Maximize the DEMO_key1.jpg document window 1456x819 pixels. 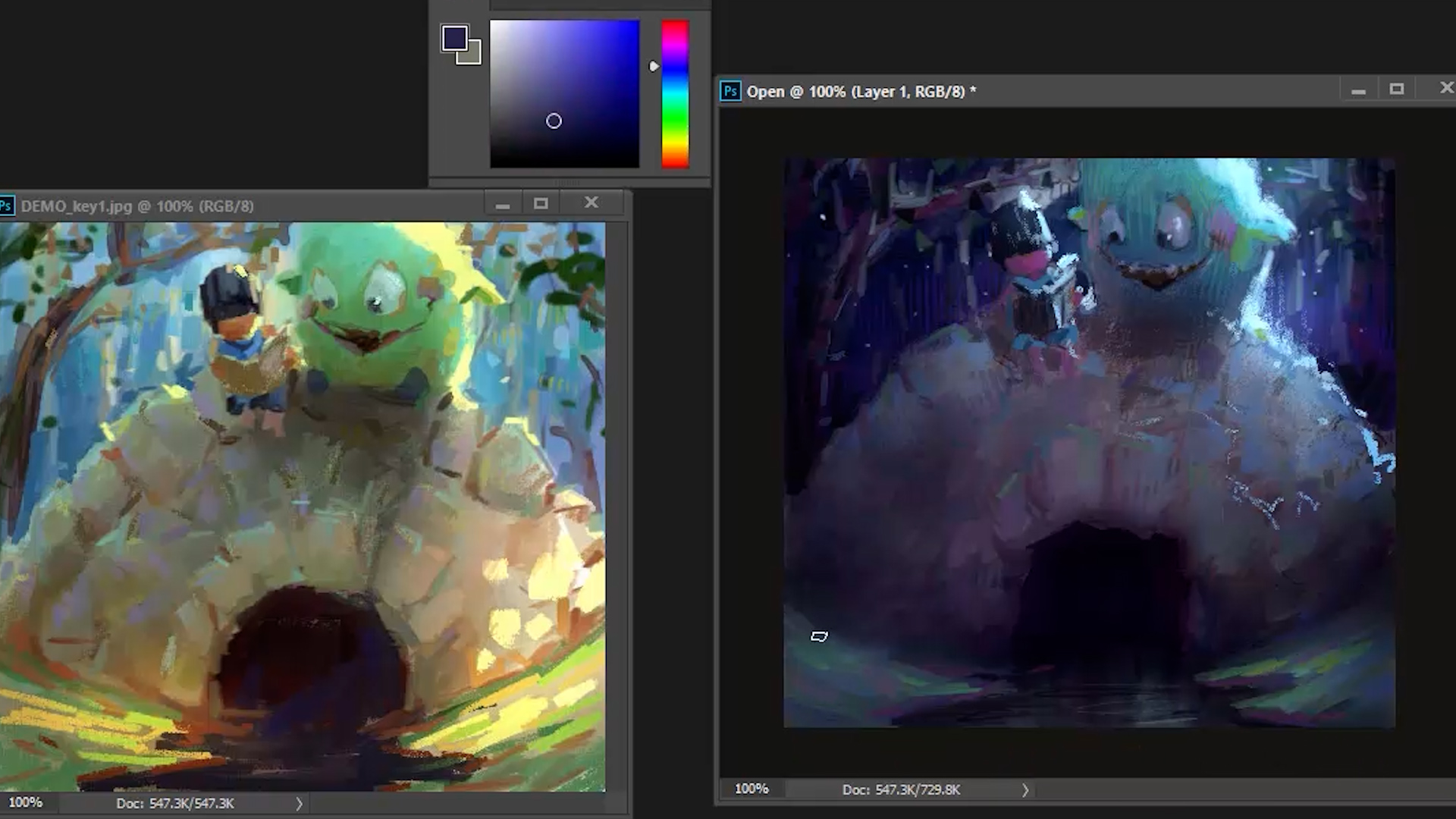(541, 203)
